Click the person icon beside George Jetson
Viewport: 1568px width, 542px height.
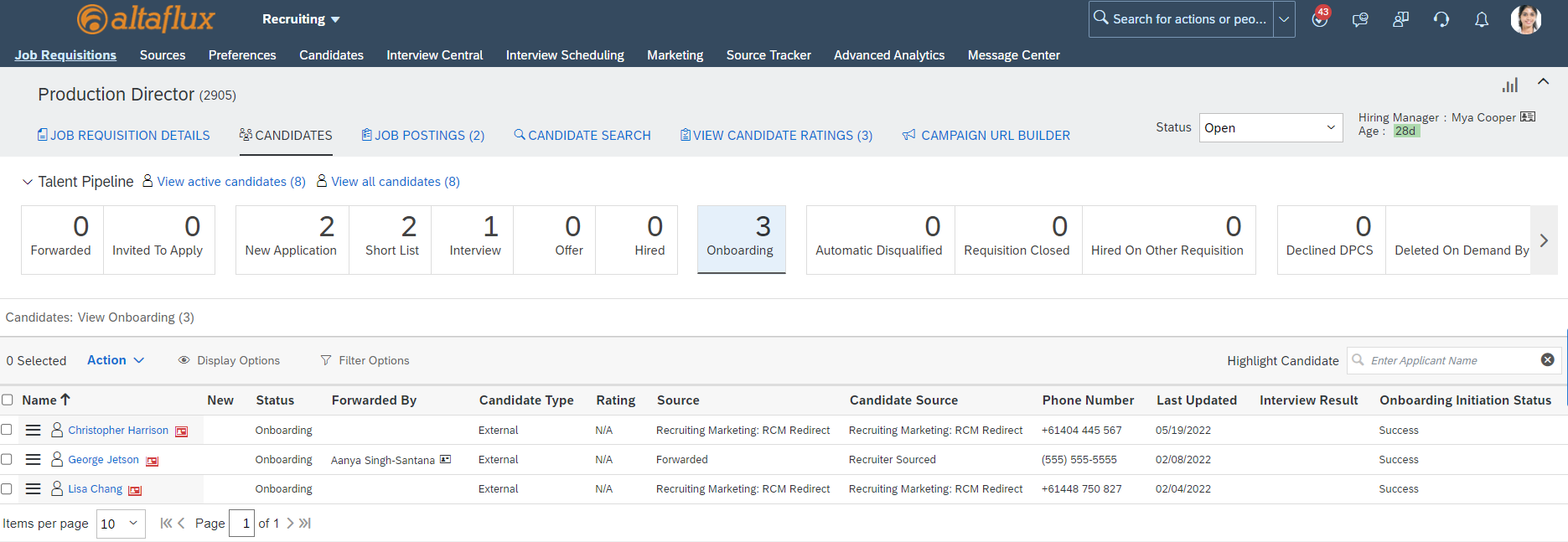(57, 459)
